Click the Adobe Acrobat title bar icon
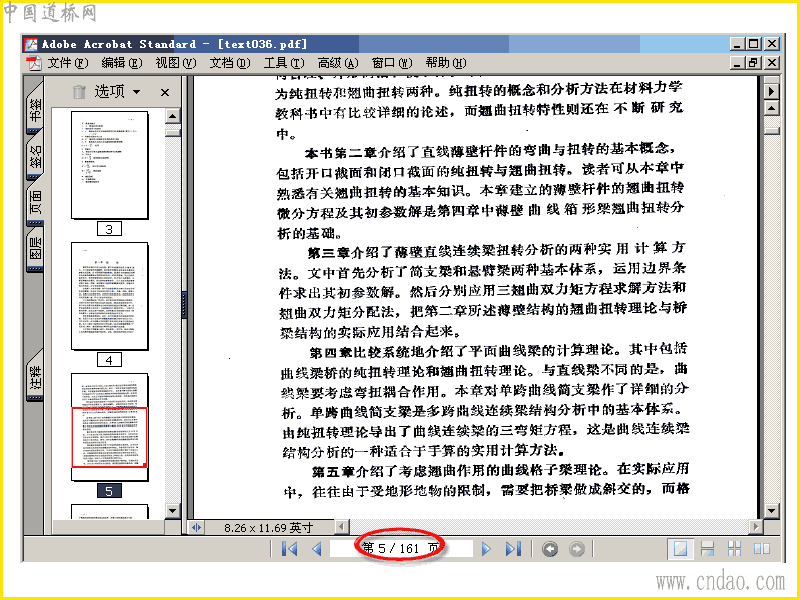Screen dimensions: 800x600 31,44
